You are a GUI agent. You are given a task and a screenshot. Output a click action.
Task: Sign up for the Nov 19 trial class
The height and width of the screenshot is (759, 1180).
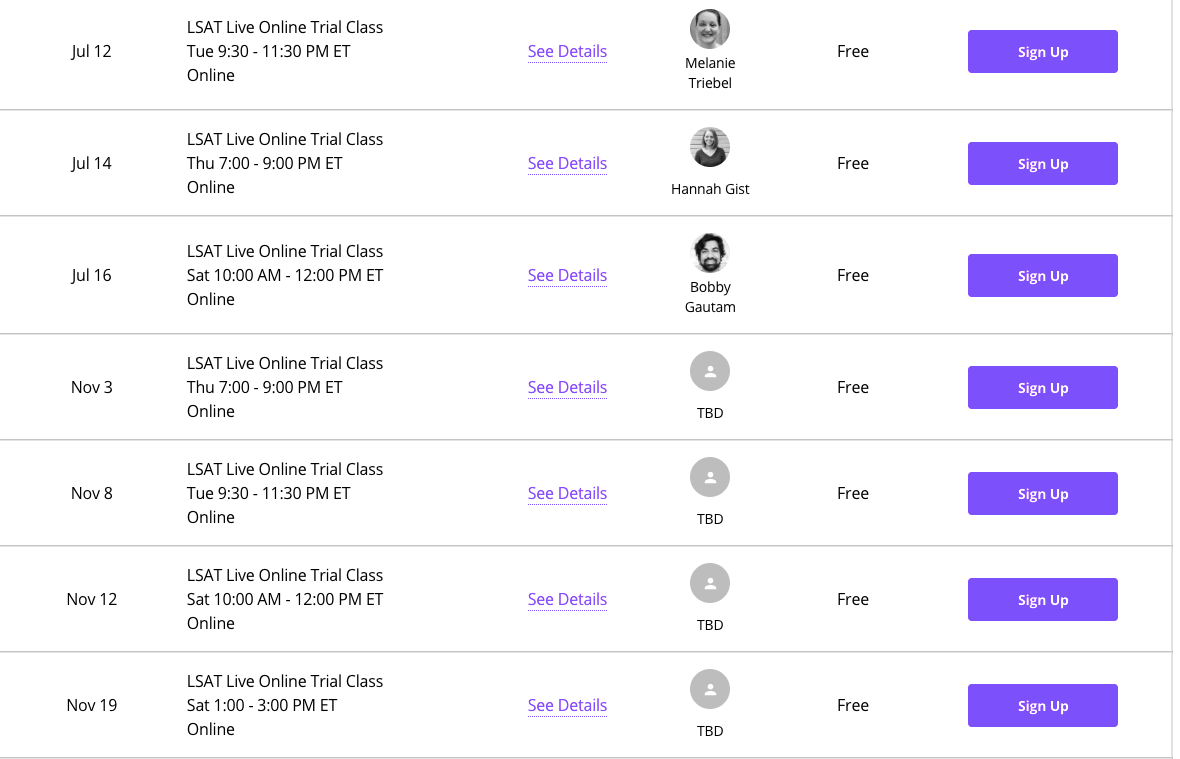tap(1042, 706)
